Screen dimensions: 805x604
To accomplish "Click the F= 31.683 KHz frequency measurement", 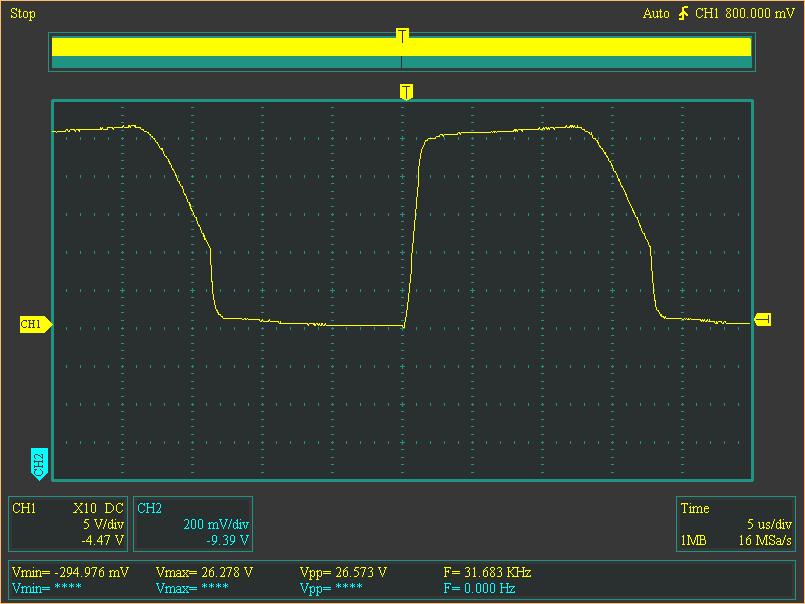I will tap(487, 573).
